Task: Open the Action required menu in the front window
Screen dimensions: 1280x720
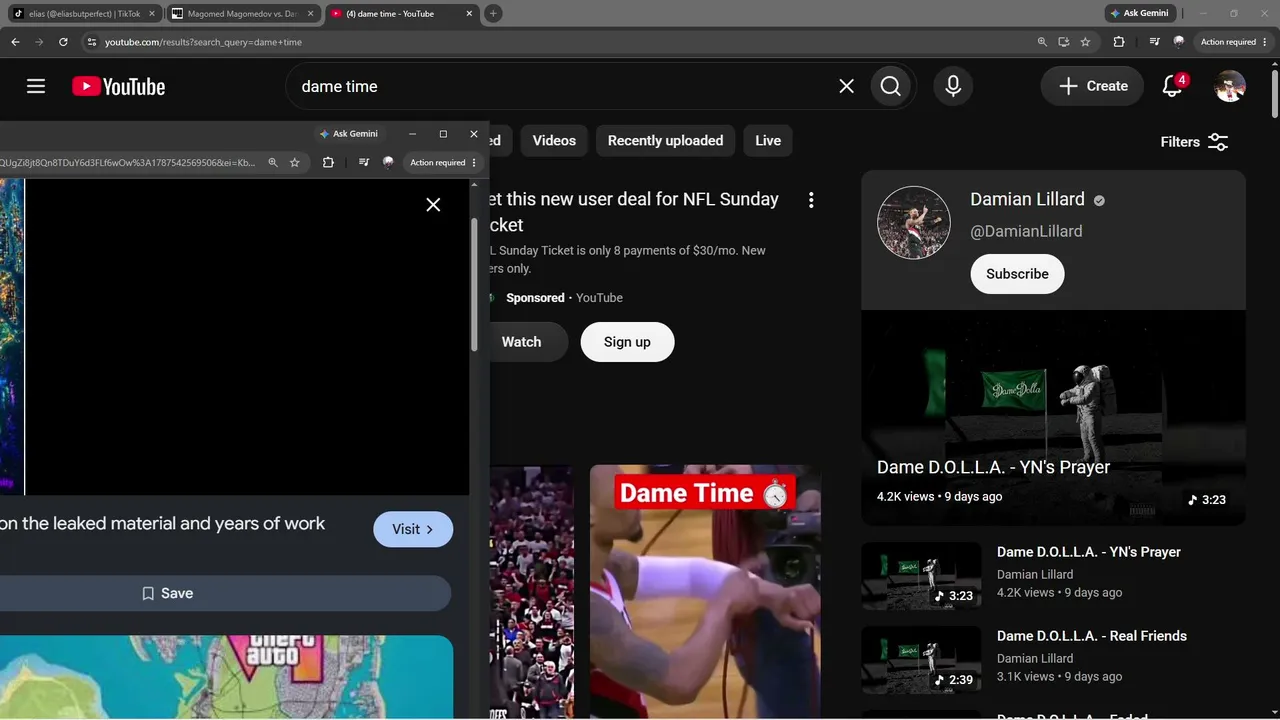Action: click(x=443, y=162)
